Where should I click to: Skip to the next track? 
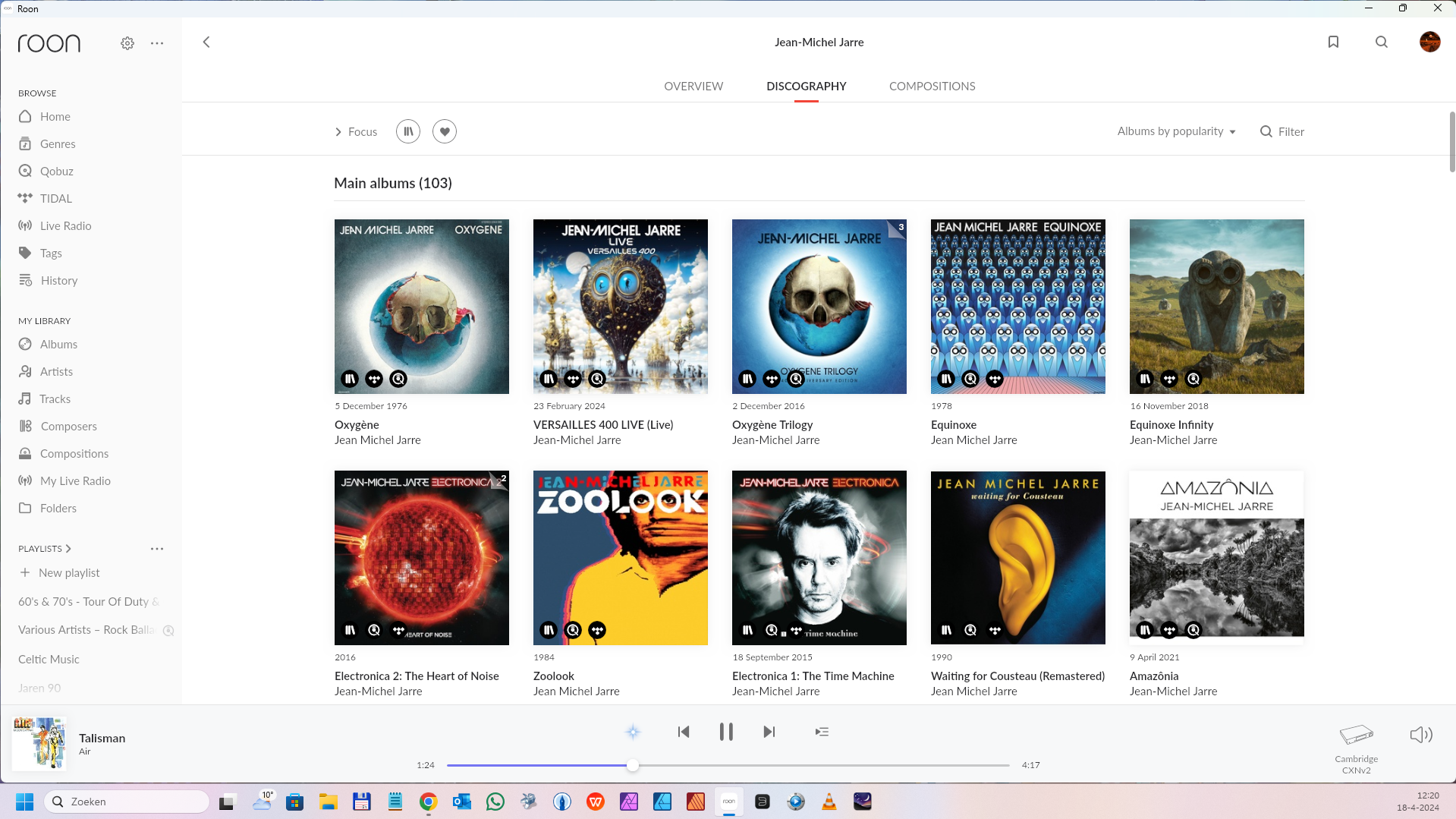769,732
